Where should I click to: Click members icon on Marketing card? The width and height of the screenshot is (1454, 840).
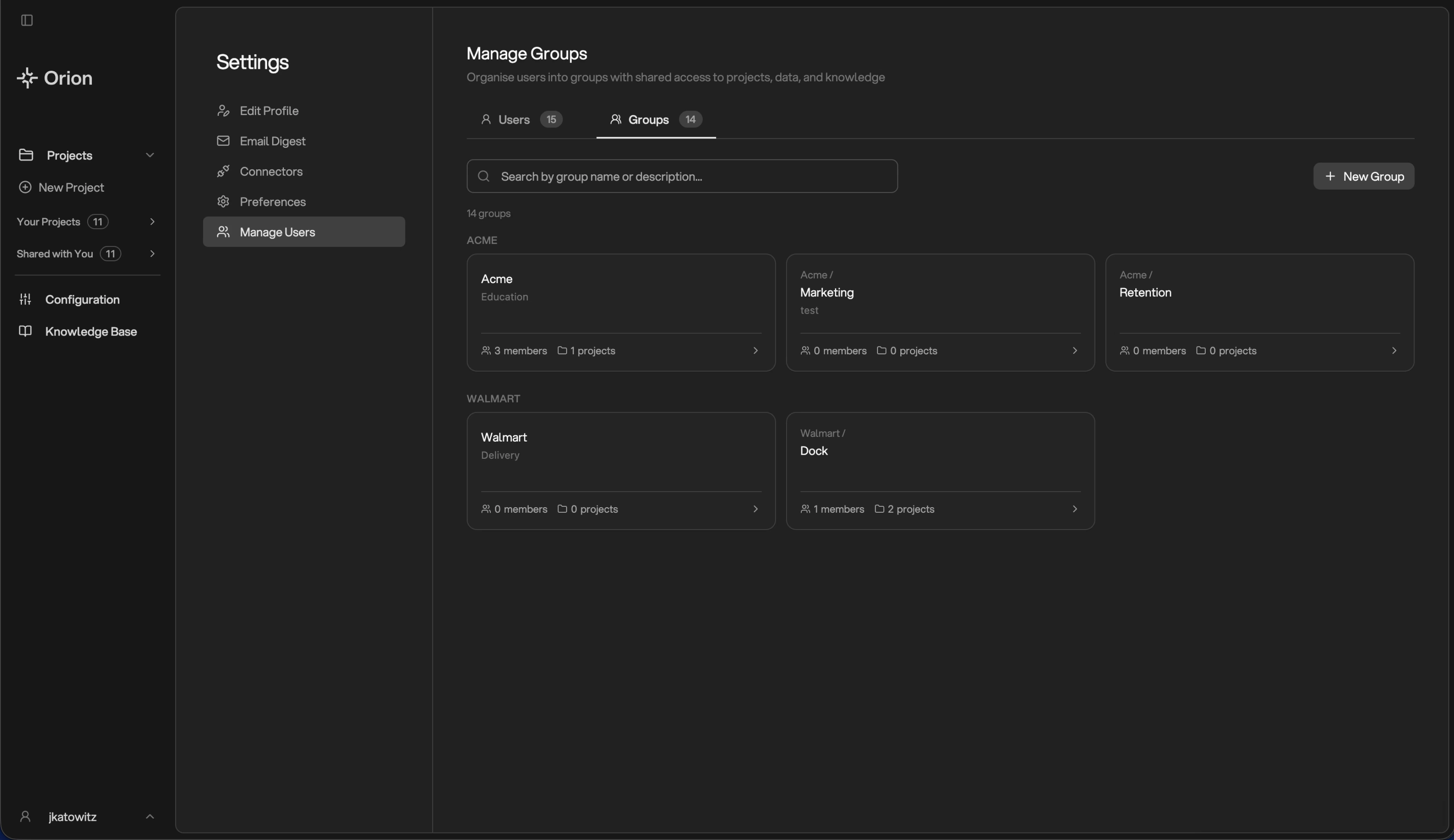(805, 350)
